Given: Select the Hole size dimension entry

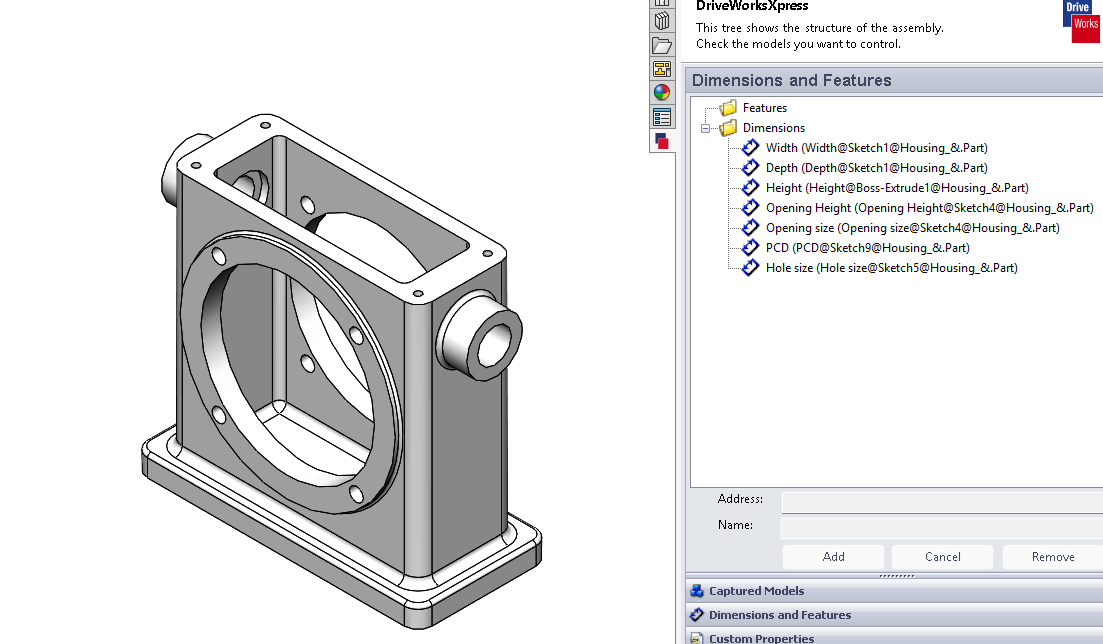Looking at the screenshot, I should click(890, 267).
